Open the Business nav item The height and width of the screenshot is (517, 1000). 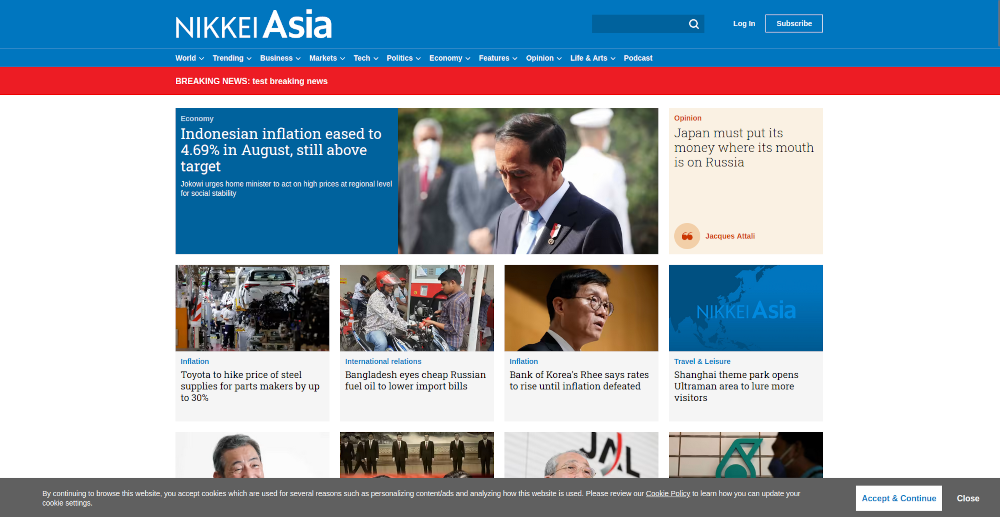pyautogui.click(x=276, y=58)
